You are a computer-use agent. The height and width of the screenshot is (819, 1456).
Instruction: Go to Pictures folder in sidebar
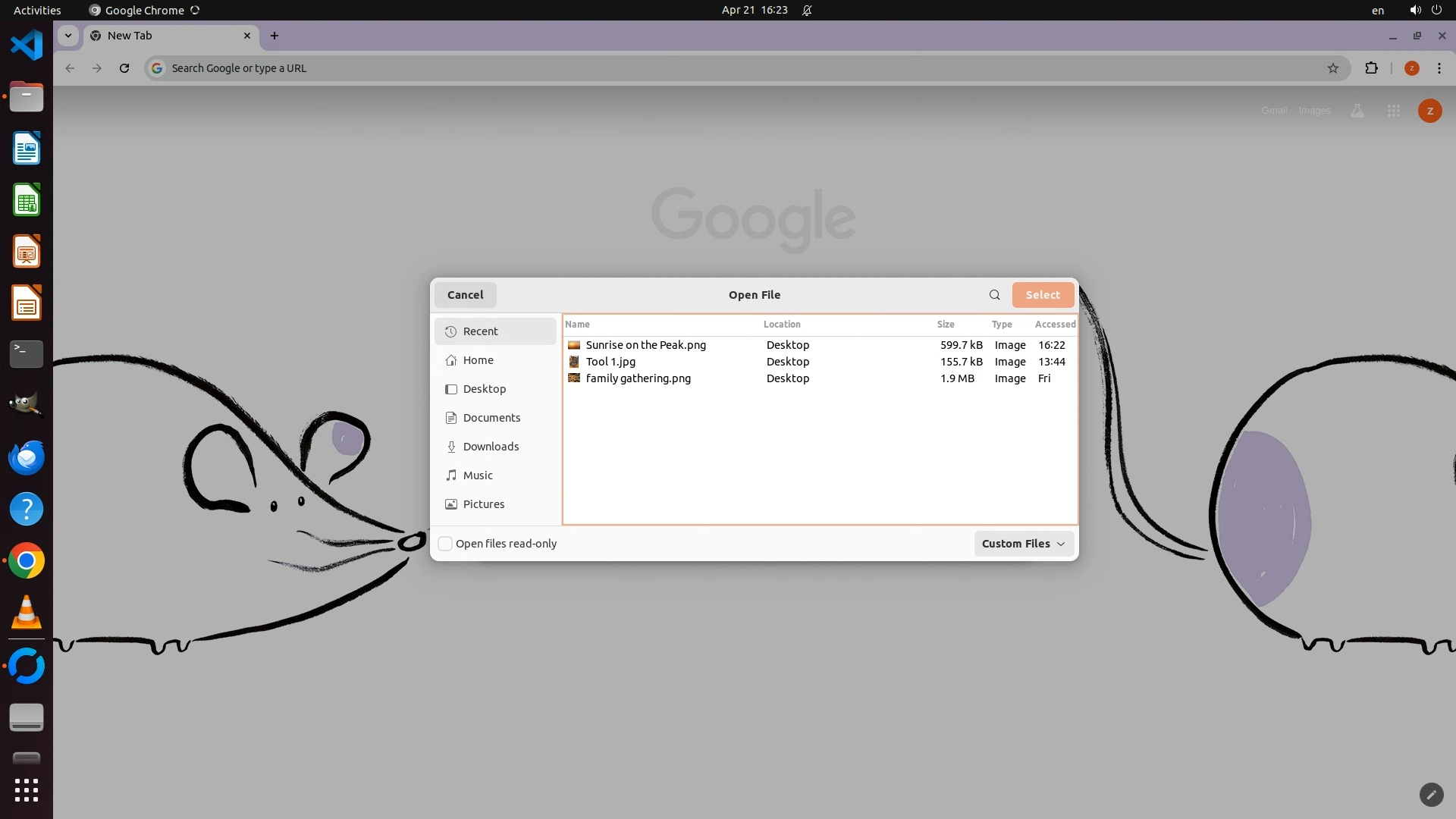[x=483, y=504]
